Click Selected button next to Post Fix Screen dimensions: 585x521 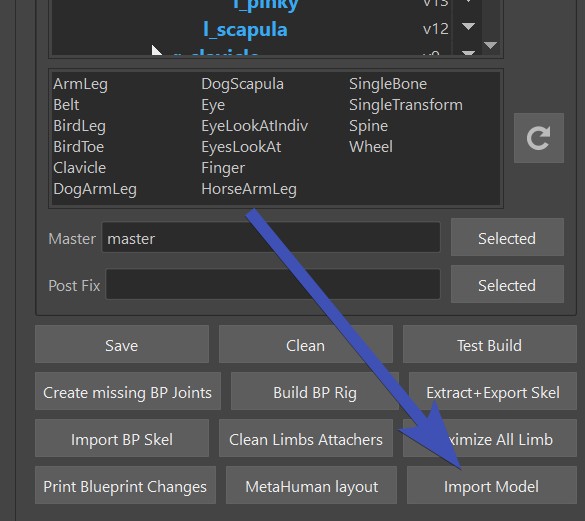point(507,284)
